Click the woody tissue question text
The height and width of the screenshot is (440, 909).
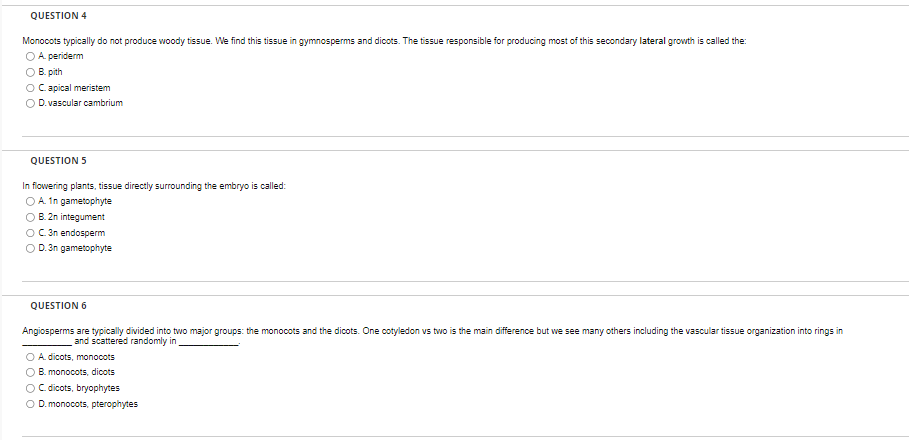[384, 41]
